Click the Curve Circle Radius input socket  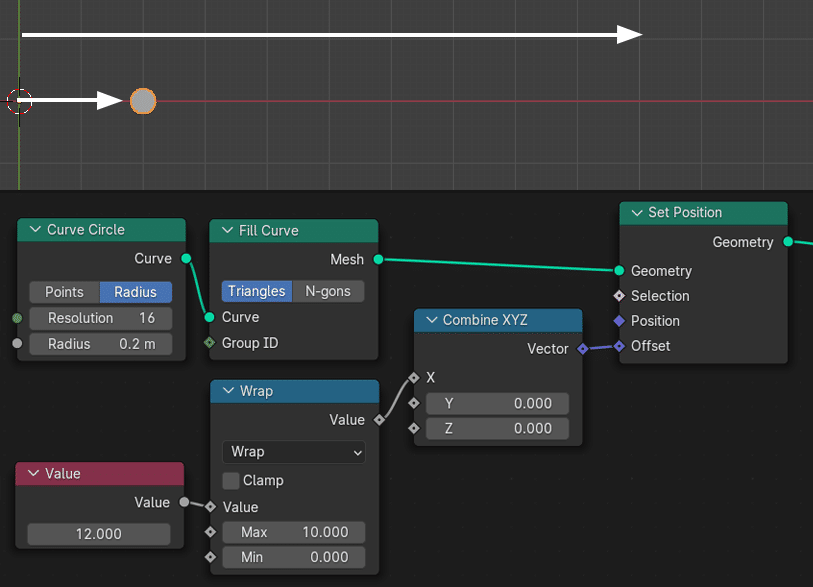click(x=17, y=343)
